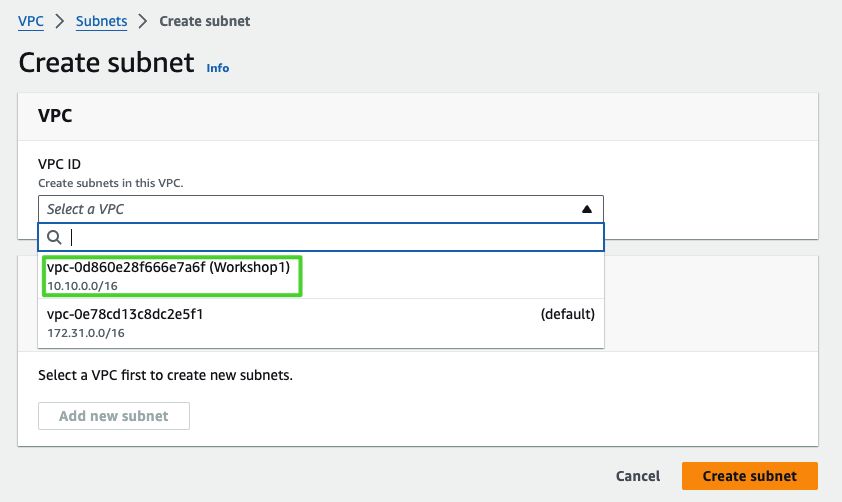Click the (default) tag label
The height and width of the screenshot is (502, 842).
[x=567, y=314]
